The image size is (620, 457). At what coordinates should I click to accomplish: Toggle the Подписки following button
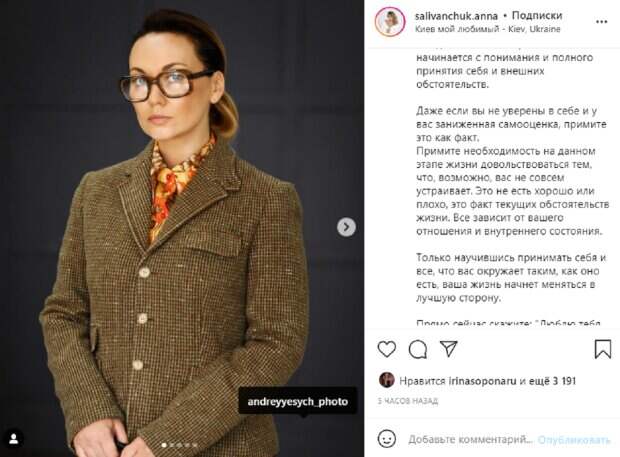tap(537, 16)
